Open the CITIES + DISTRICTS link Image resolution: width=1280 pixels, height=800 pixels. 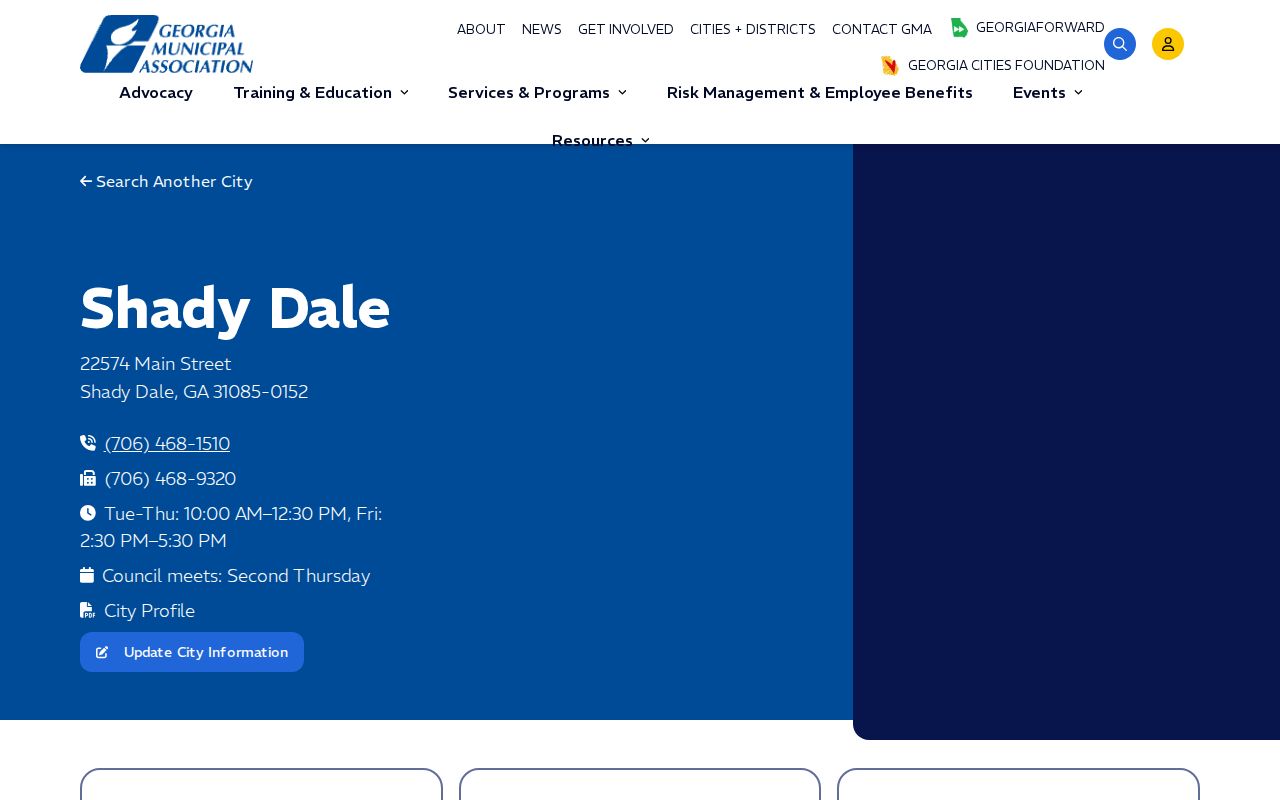(x=753, y=30)
